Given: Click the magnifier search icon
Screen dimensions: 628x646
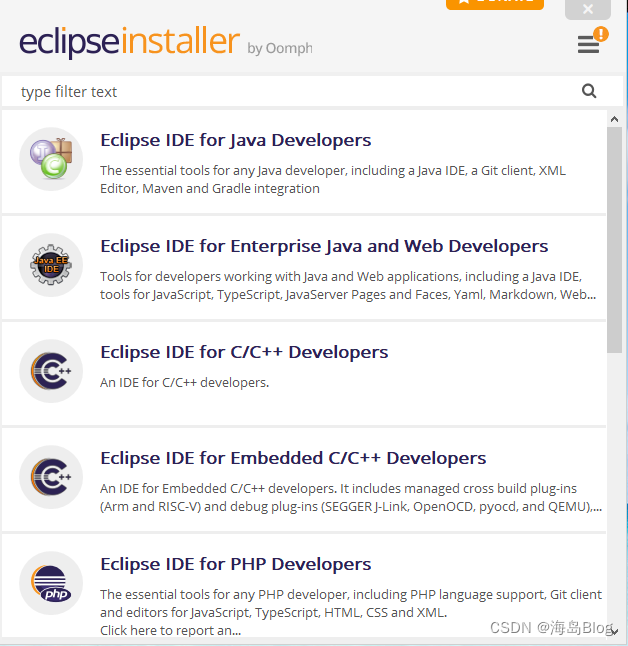Looking at the screenshot, I should (589, 91).
